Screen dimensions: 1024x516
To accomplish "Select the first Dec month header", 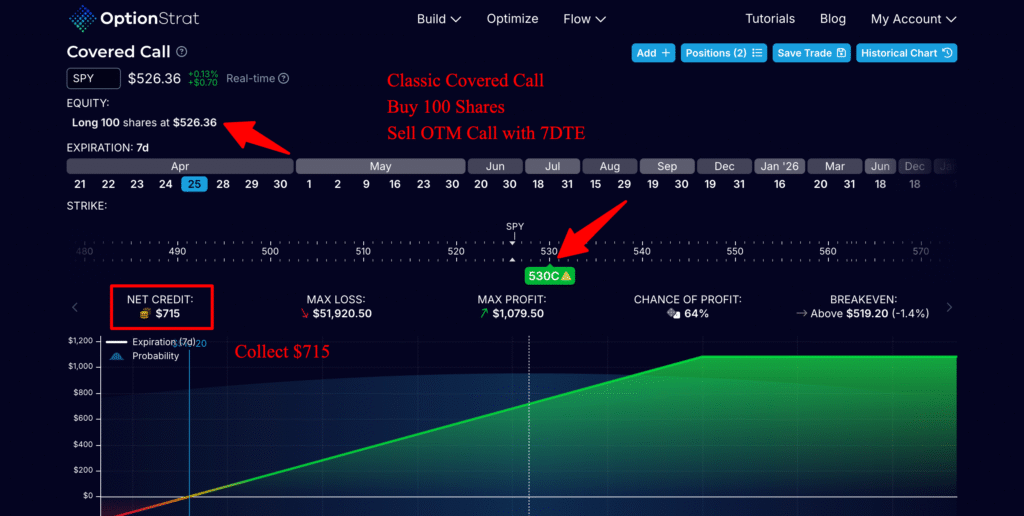I will tap(724, 167).
